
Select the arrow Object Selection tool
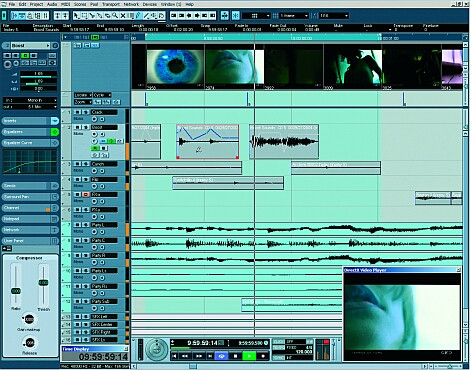(76, 15)
